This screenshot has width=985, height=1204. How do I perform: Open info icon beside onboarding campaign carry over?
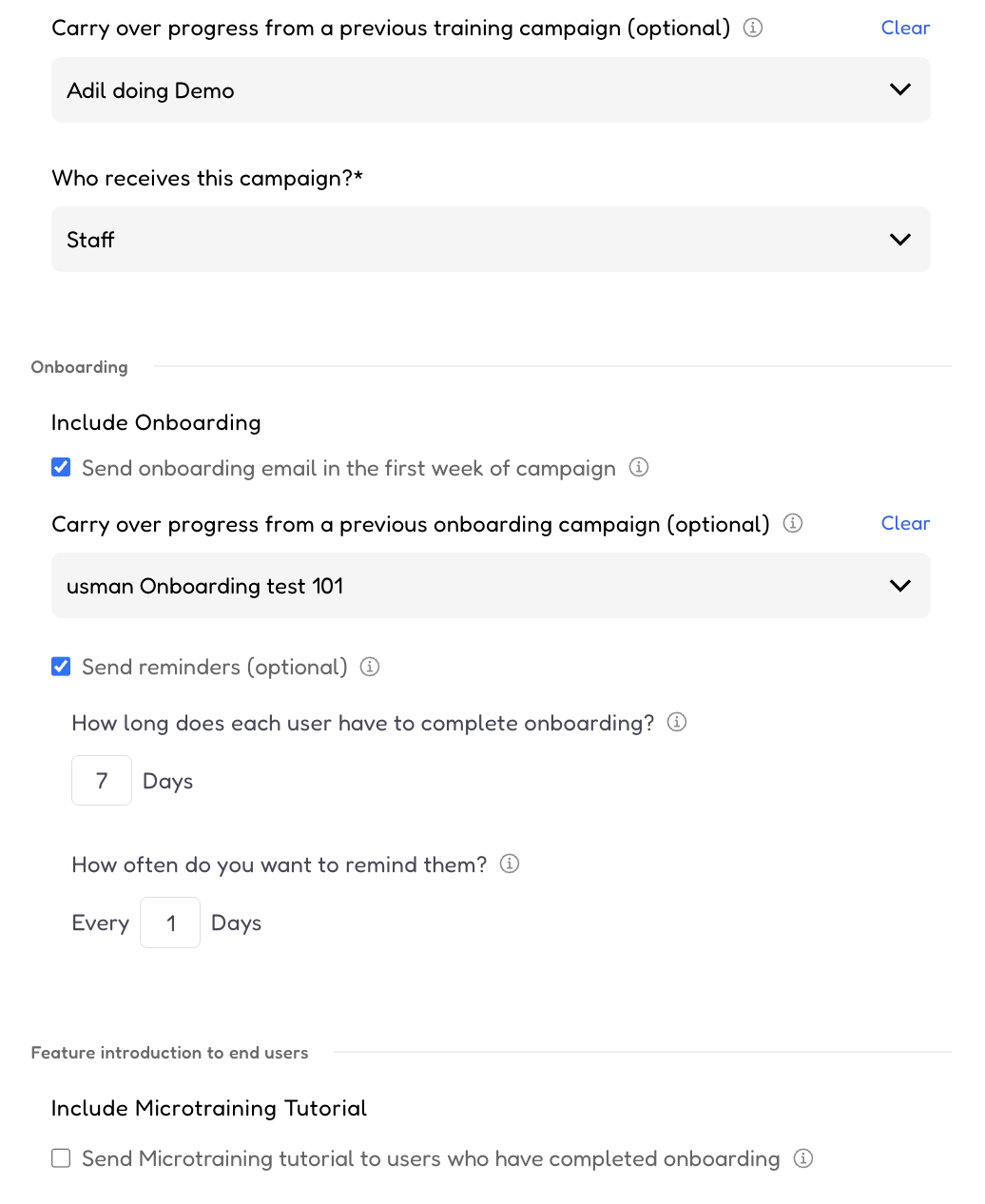tap(792, 523)
